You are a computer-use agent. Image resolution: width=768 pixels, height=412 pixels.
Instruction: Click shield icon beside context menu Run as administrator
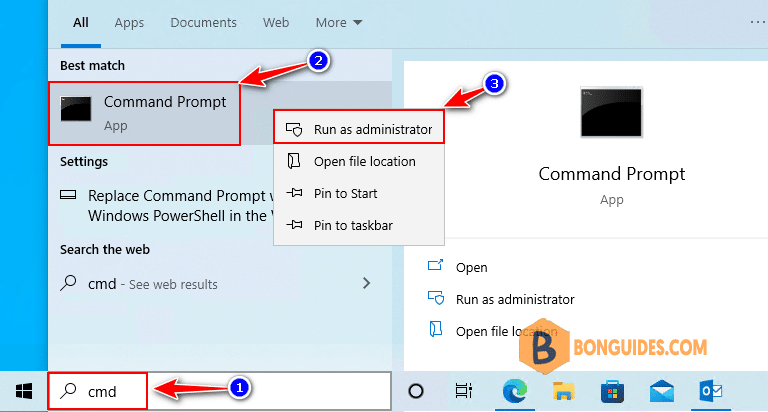294,129
